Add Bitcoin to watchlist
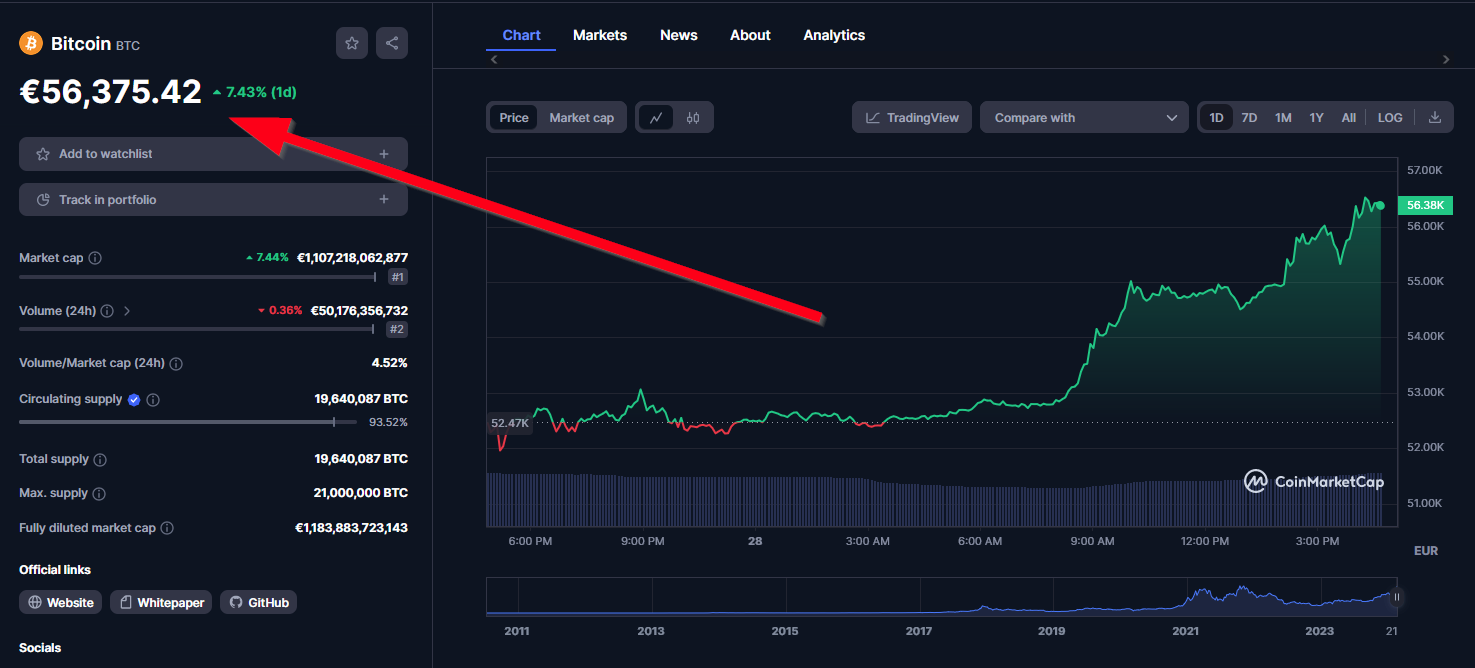 click(213, 154)
